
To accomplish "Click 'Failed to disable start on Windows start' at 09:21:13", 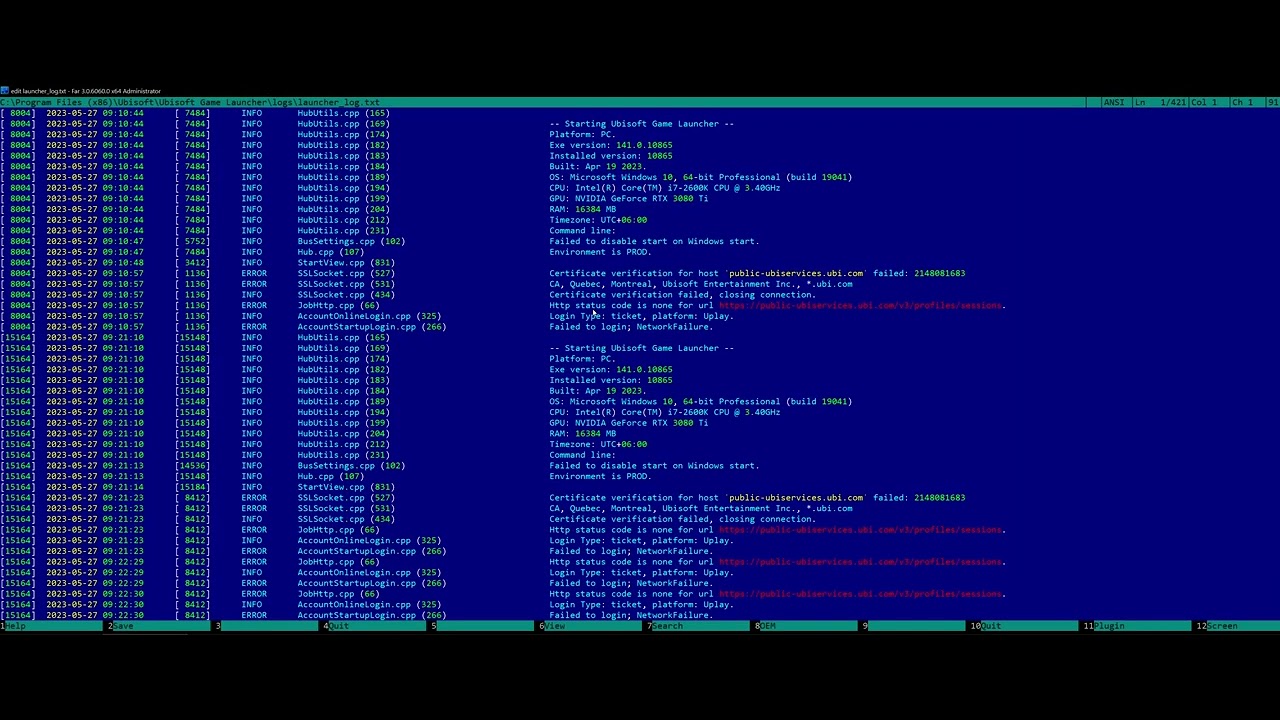I will coord(654,466).
